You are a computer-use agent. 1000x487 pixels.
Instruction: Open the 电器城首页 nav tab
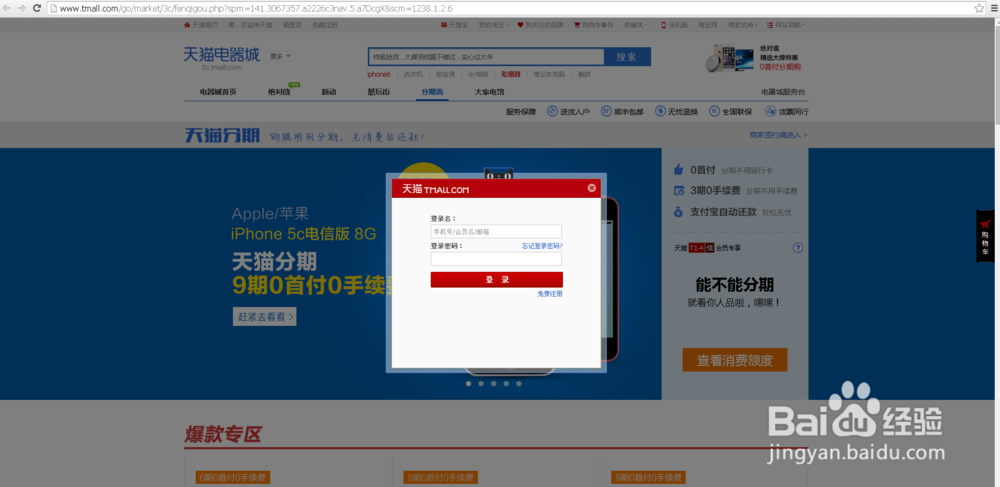pyautogui.click(x=218, y=92)
